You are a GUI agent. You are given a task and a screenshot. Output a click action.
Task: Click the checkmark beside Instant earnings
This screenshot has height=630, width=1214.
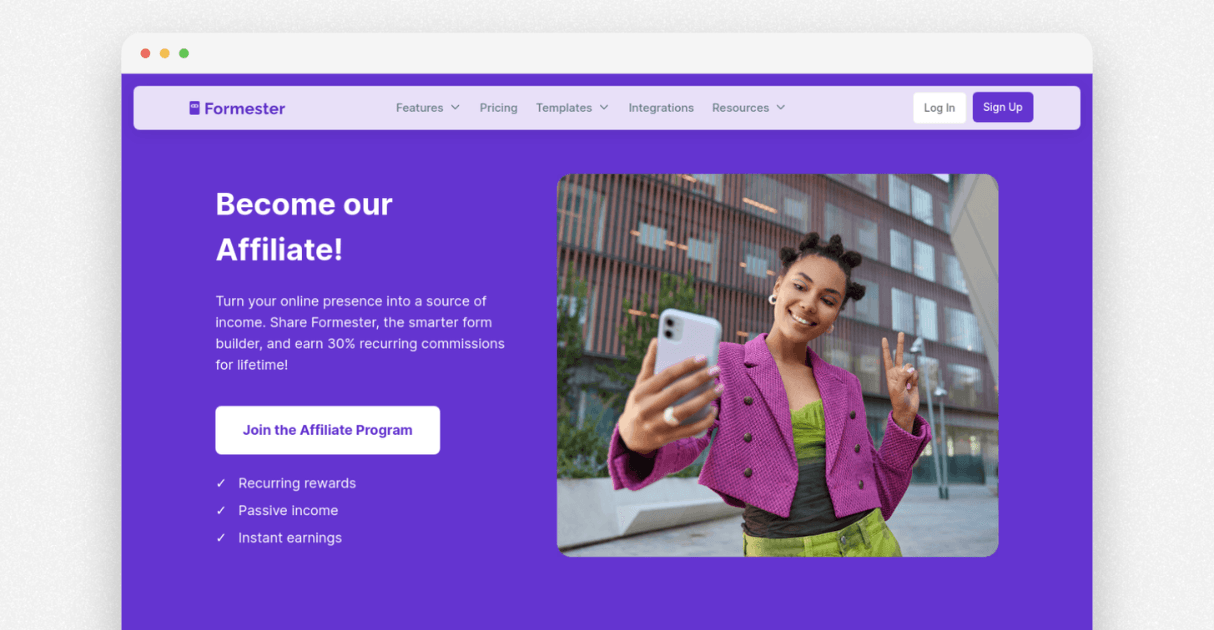tap(221, 538)
